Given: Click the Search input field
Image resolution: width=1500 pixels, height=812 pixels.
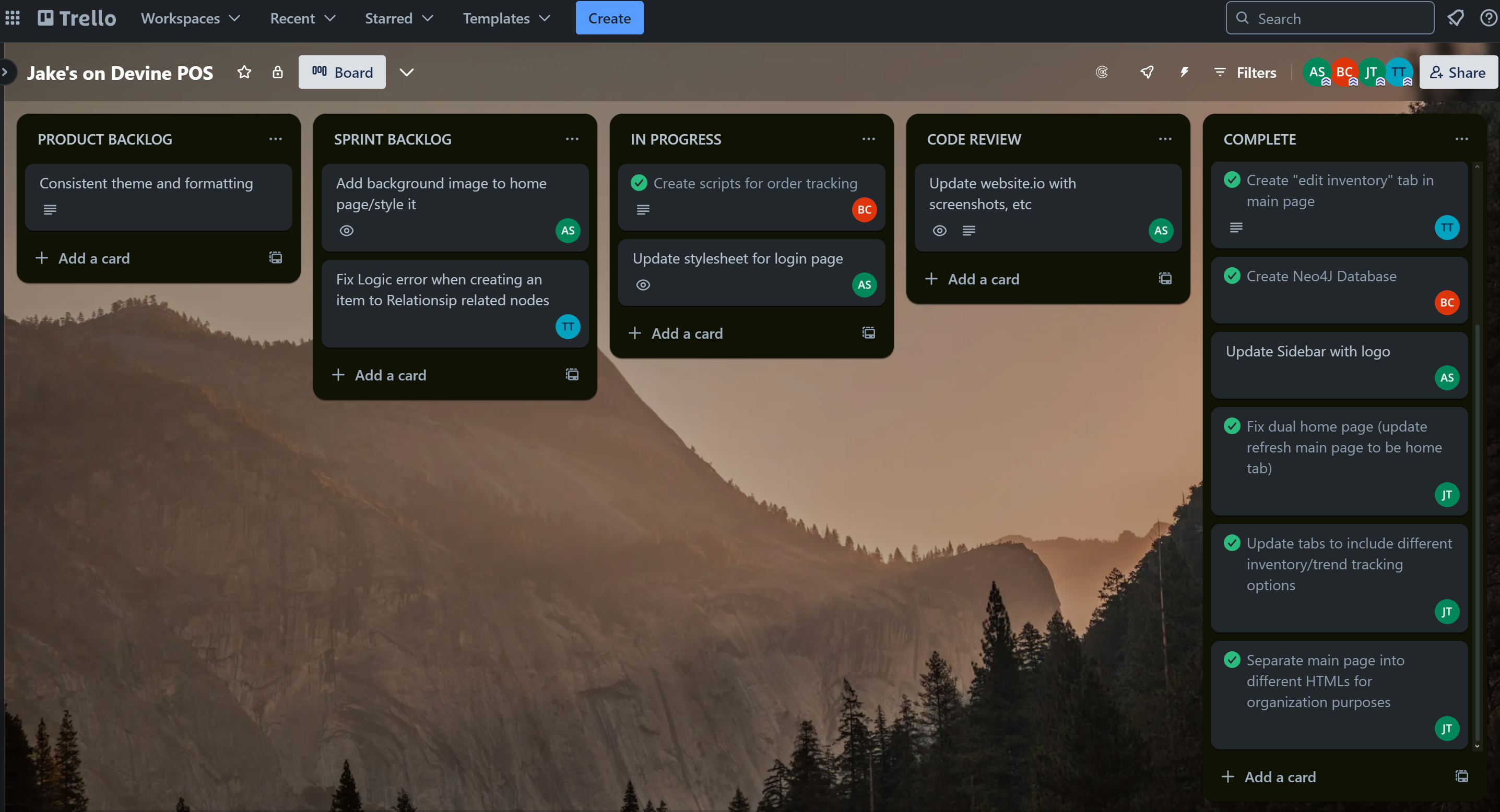Looking at the screenshot, I should coord(1330,18).
